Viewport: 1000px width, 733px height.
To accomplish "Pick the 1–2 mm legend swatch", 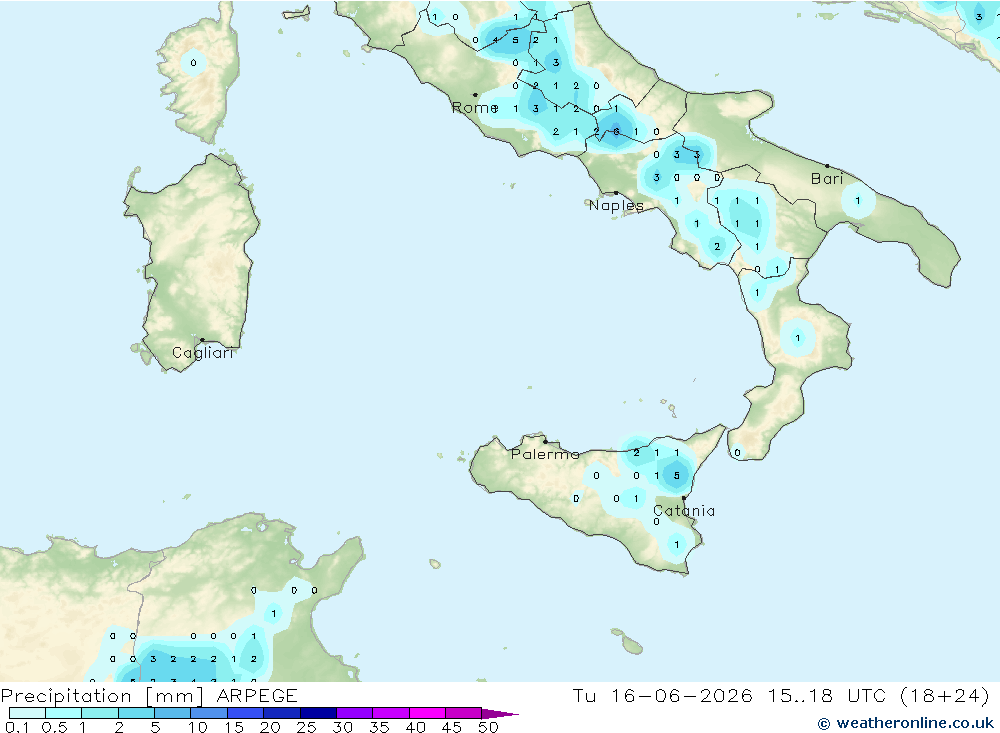I will [x=100, y=713].
